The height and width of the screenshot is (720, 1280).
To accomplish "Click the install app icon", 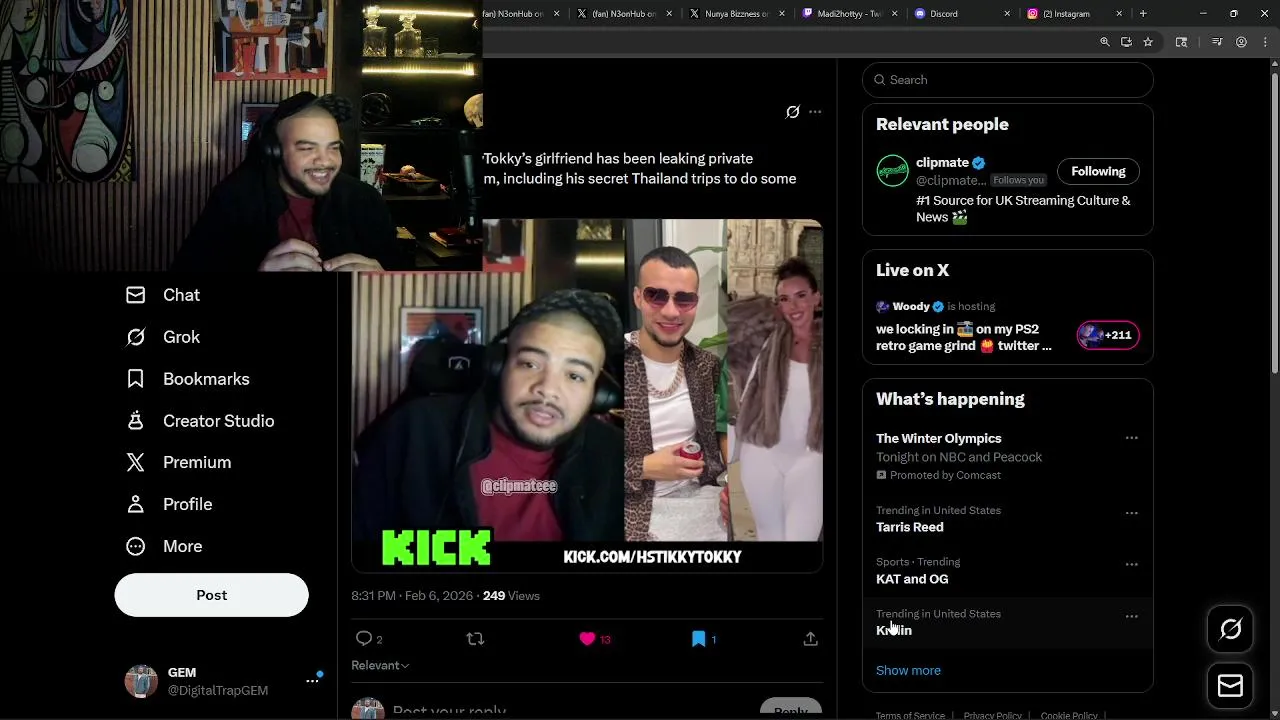I will click(x=1126, y=42).
